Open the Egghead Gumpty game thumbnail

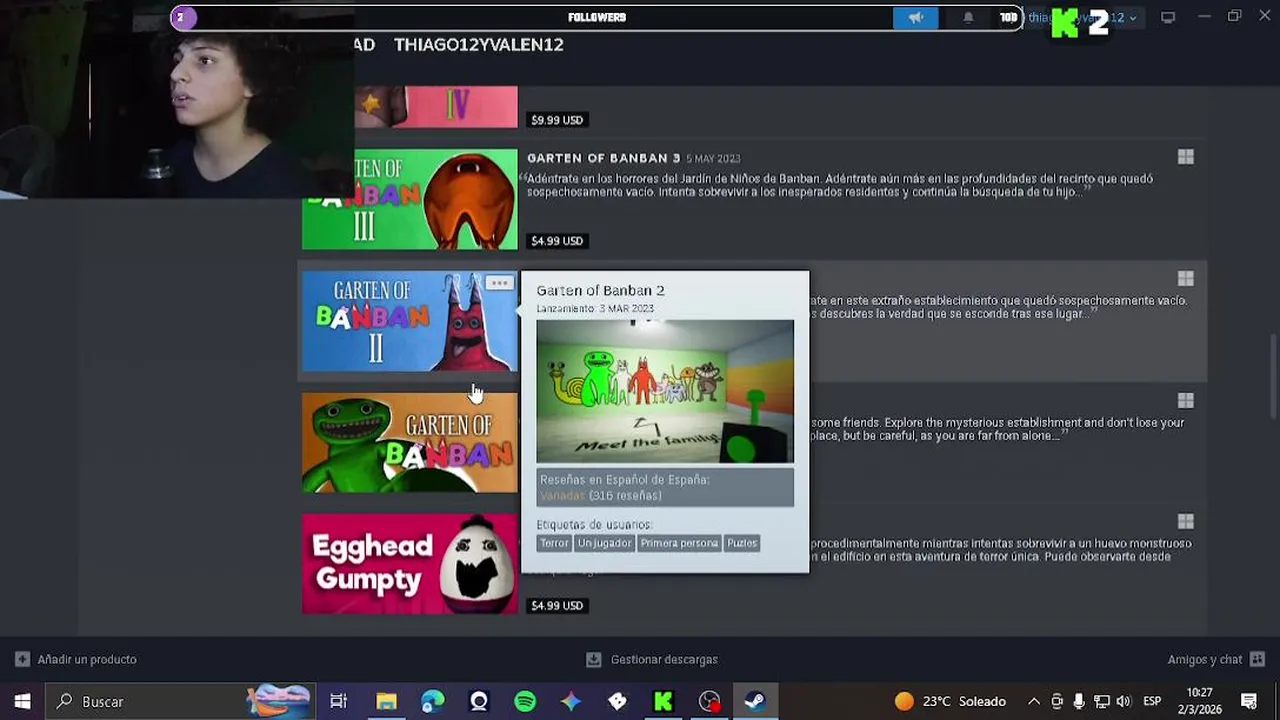(410, 564)
